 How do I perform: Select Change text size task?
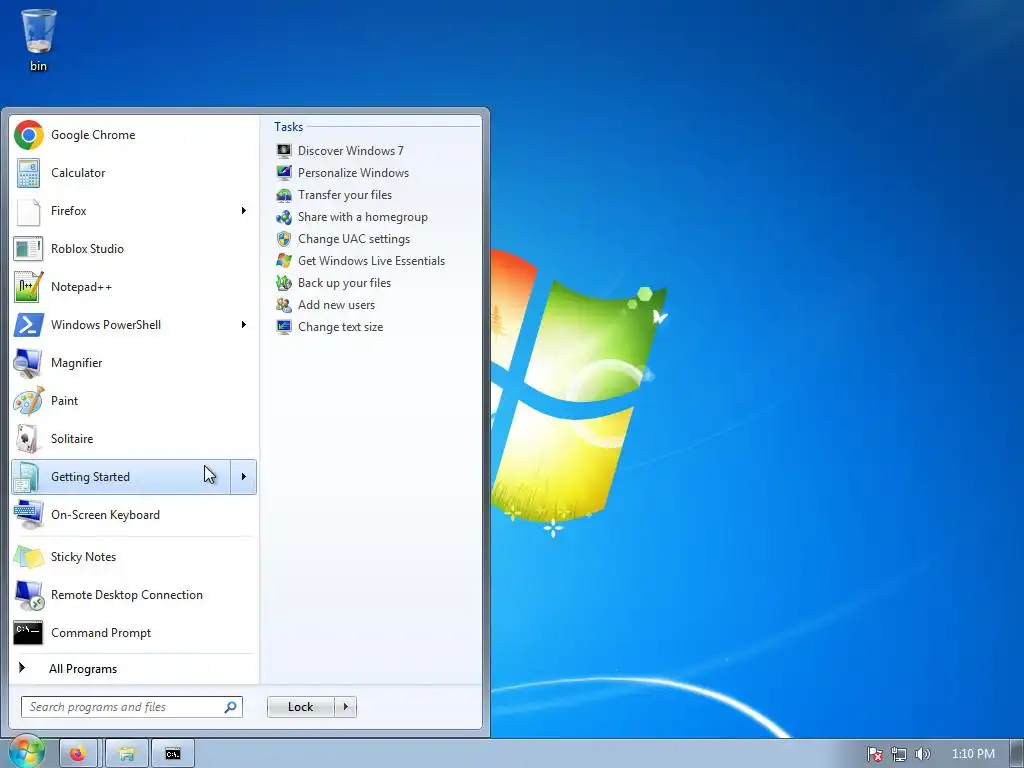coord(340,327)
